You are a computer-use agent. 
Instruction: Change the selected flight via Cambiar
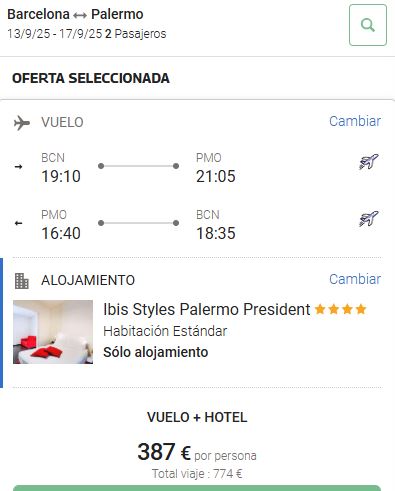pos(355,121)
